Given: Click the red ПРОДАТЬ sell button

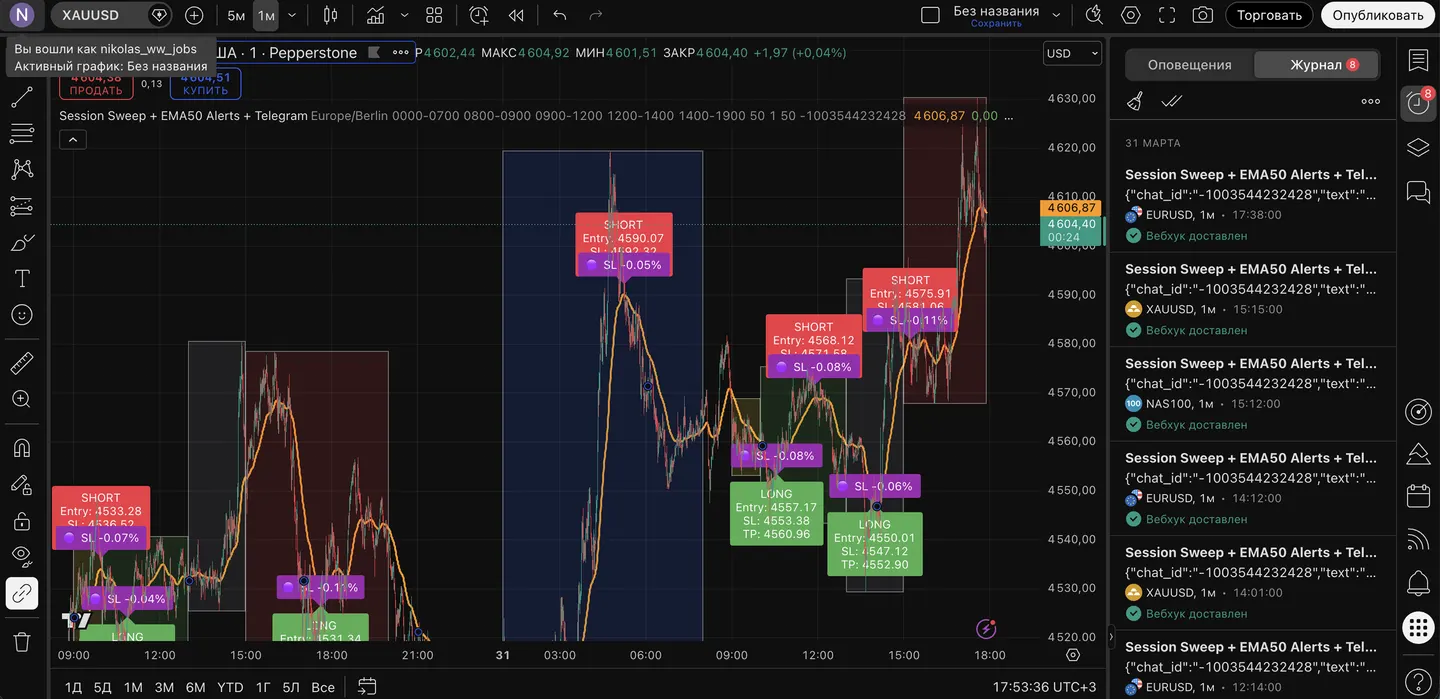Looking at the screenshot, I should pyautogui.click(x=96, y=84).
